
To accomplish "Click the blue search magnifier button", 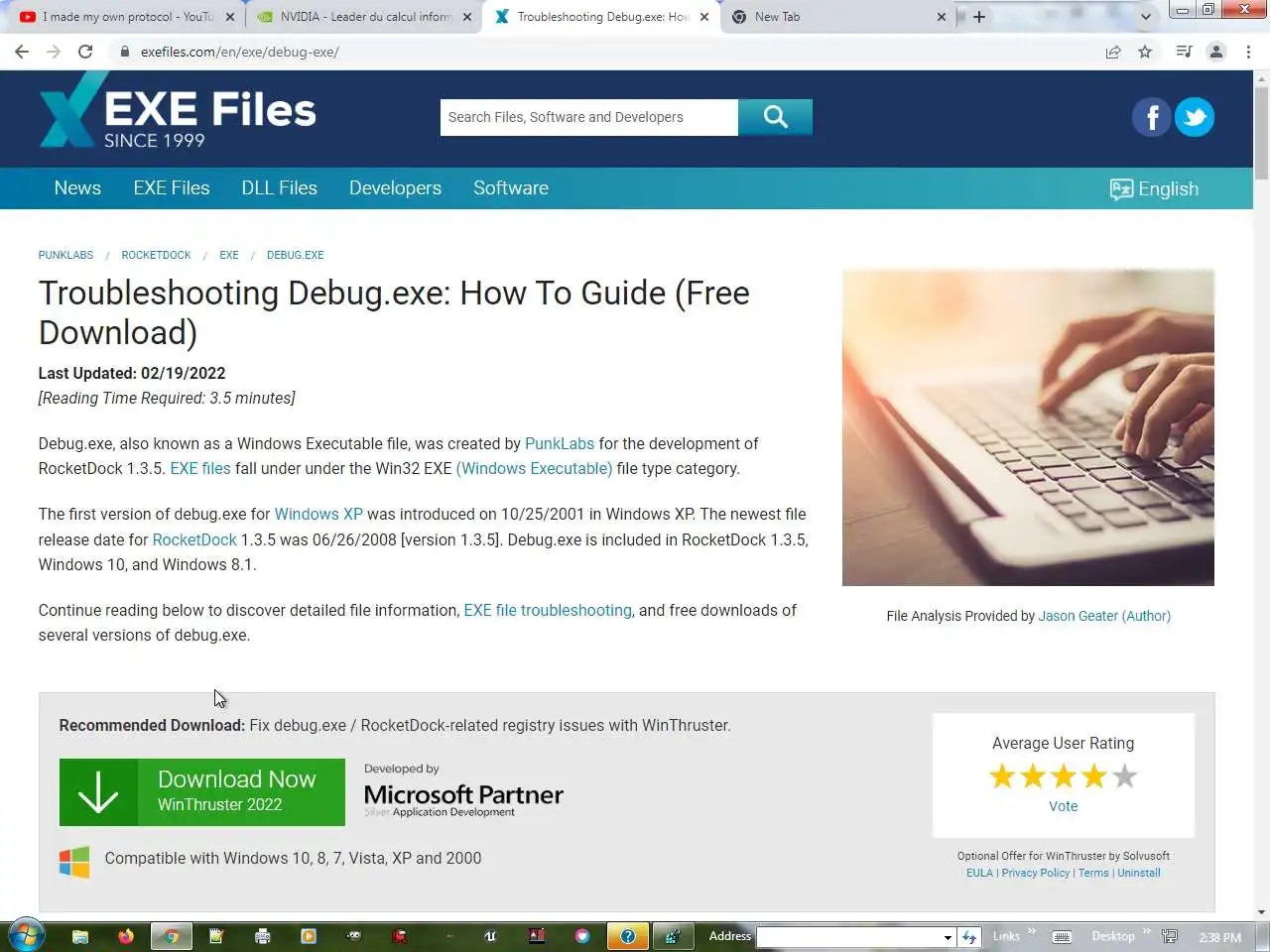I will [x=775, y=117].
